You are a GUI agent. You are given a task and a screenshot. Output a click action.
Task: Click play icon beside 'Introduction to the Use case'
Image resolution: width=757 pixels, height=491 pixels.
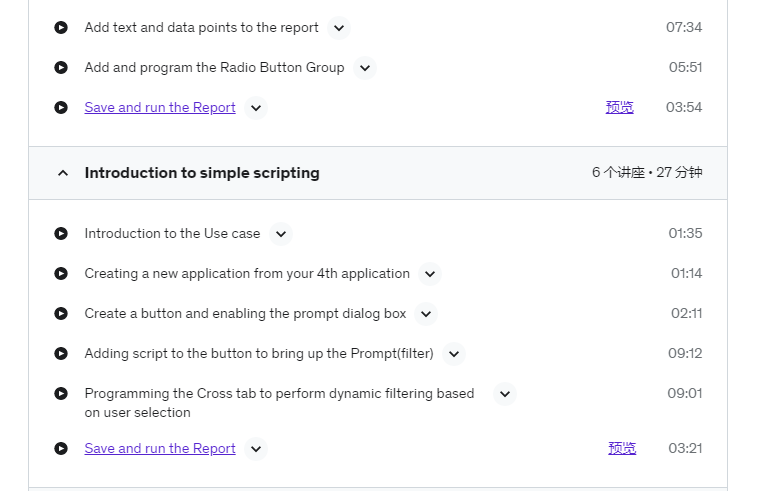[61, 234]
